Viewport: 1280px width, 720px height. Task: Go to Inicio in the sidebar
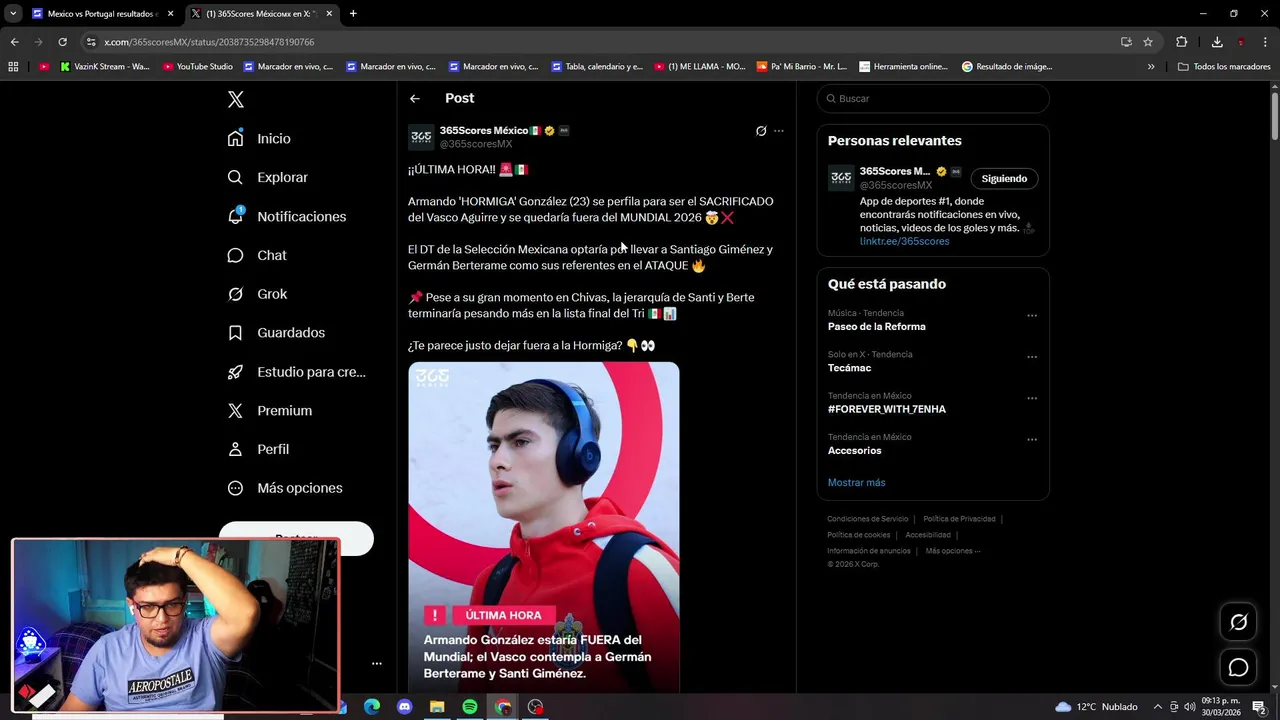tap(259, 139)
